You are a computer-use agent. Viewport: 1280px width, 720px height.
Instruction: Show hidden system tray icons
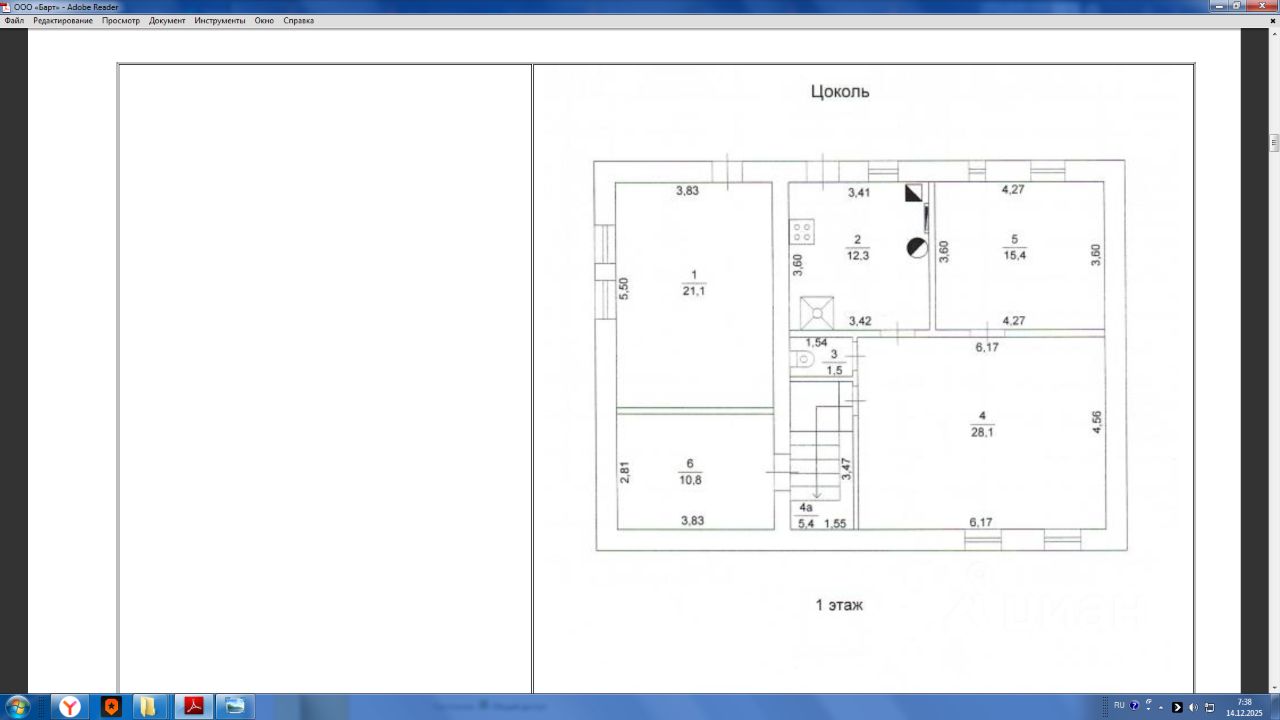coord(1161,707)
